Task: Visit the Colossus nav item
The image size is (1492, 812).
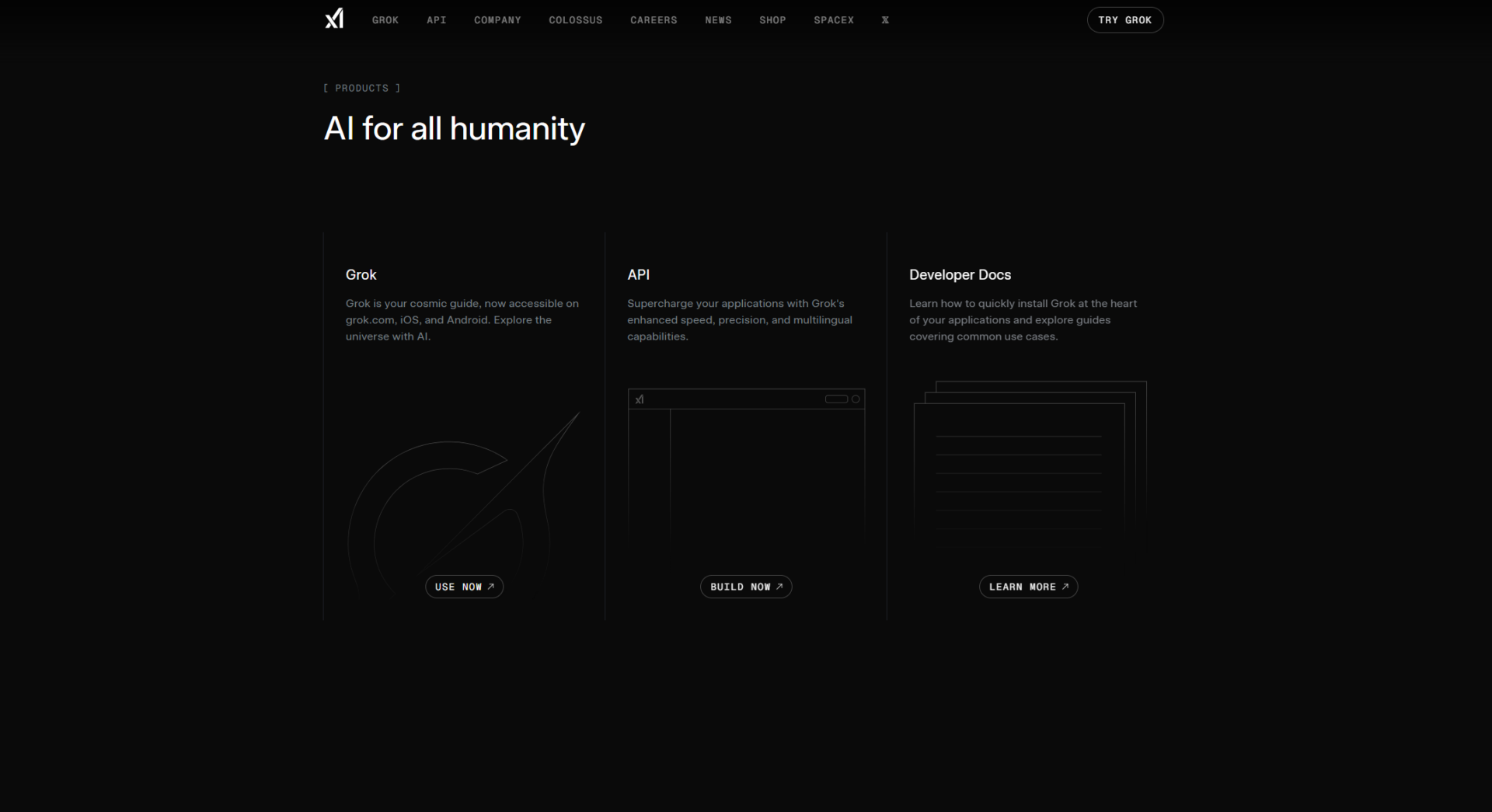Action: 576,20
